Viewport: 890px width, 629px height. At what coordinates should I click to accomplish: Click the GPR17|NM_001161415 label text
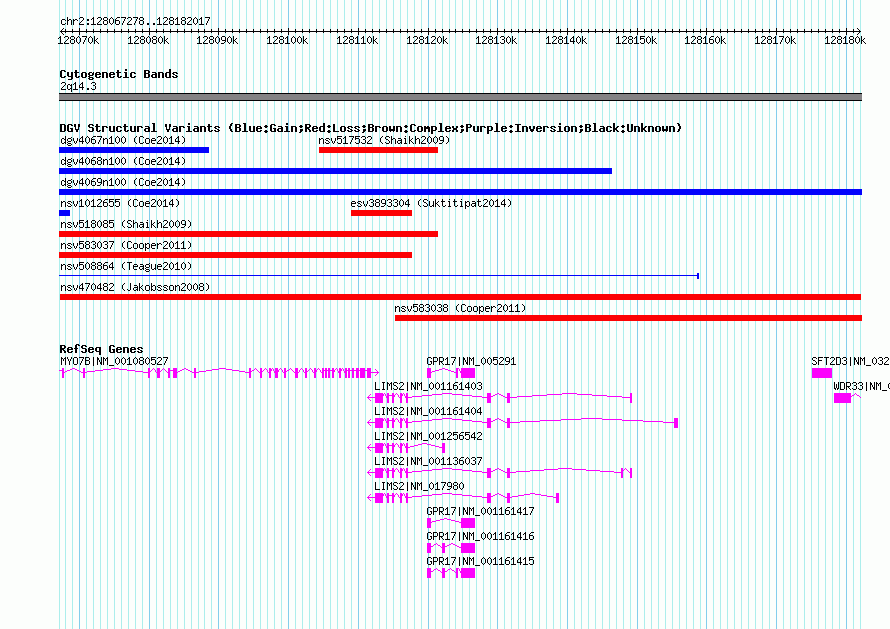(x=480, y=561)
